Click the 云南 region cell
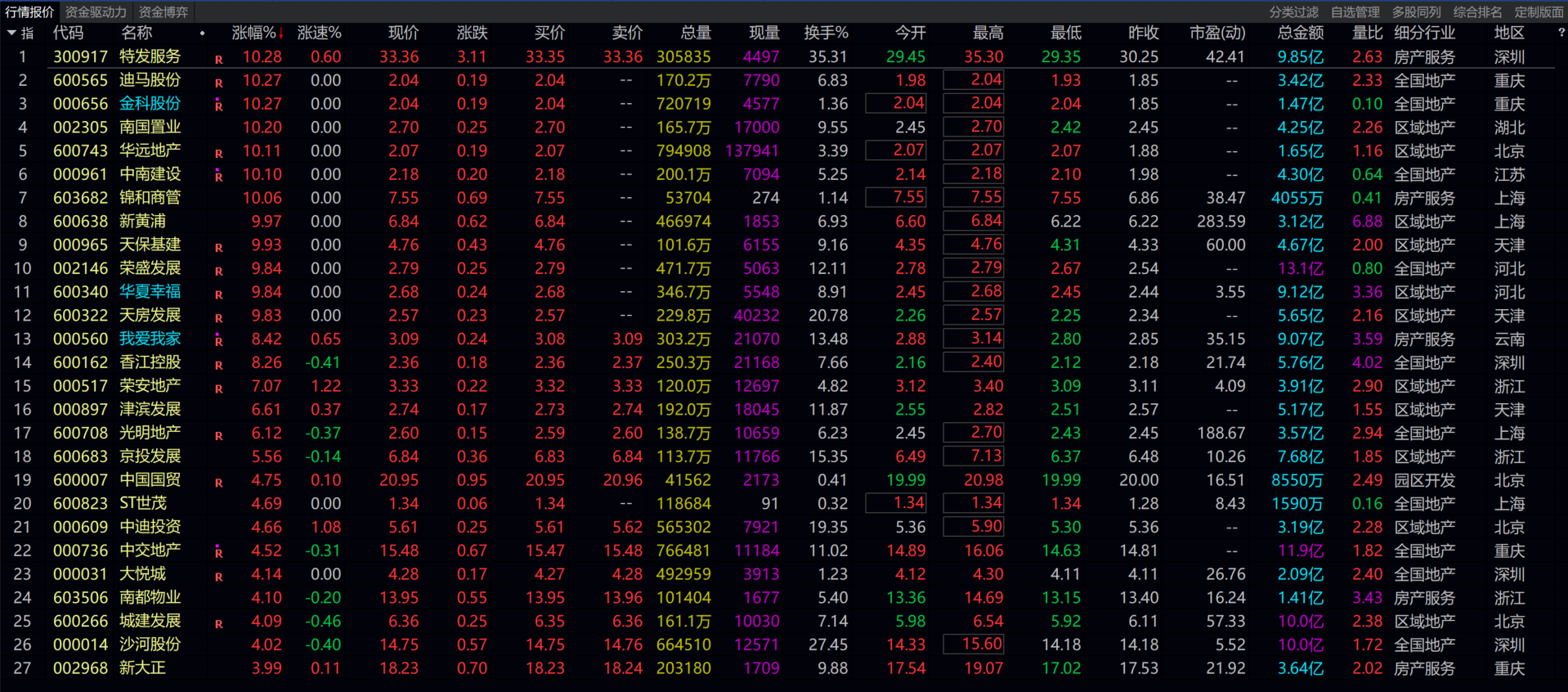Screen dimensions: 1568x692 (x=1509, y=339)
